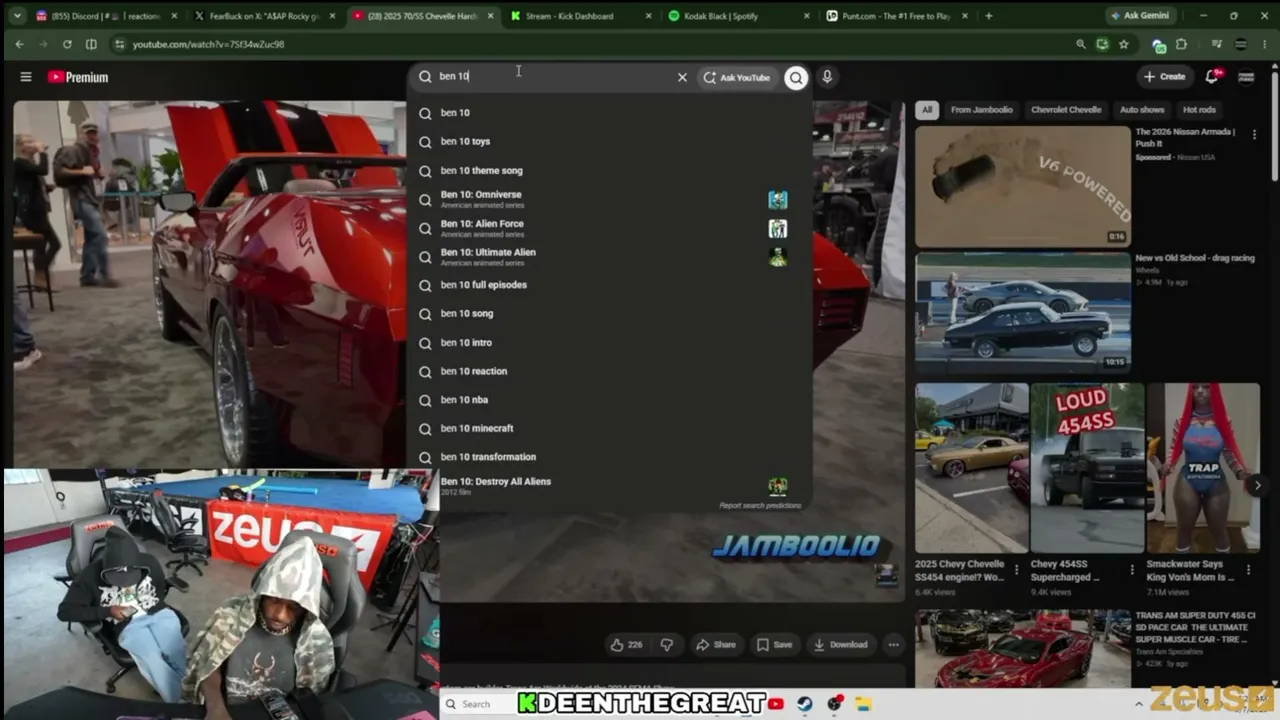Switch to the Kick Dashboard tab
The height and width of the screenshot is (720, 1280).
click(x=579, y=16)
